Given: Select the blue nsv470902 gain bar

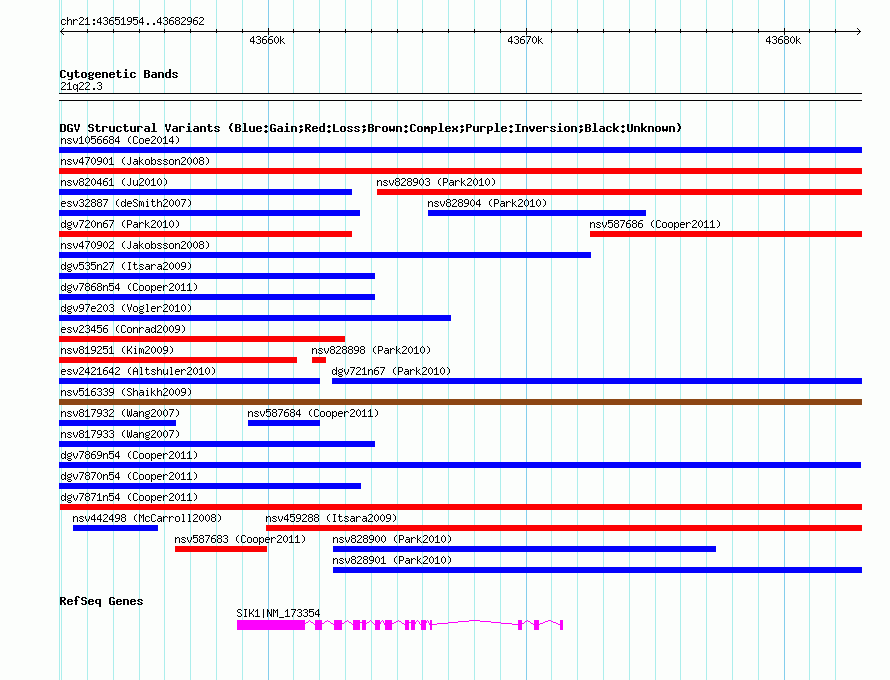Looking at the screenshot, I should tap(325, 255).
